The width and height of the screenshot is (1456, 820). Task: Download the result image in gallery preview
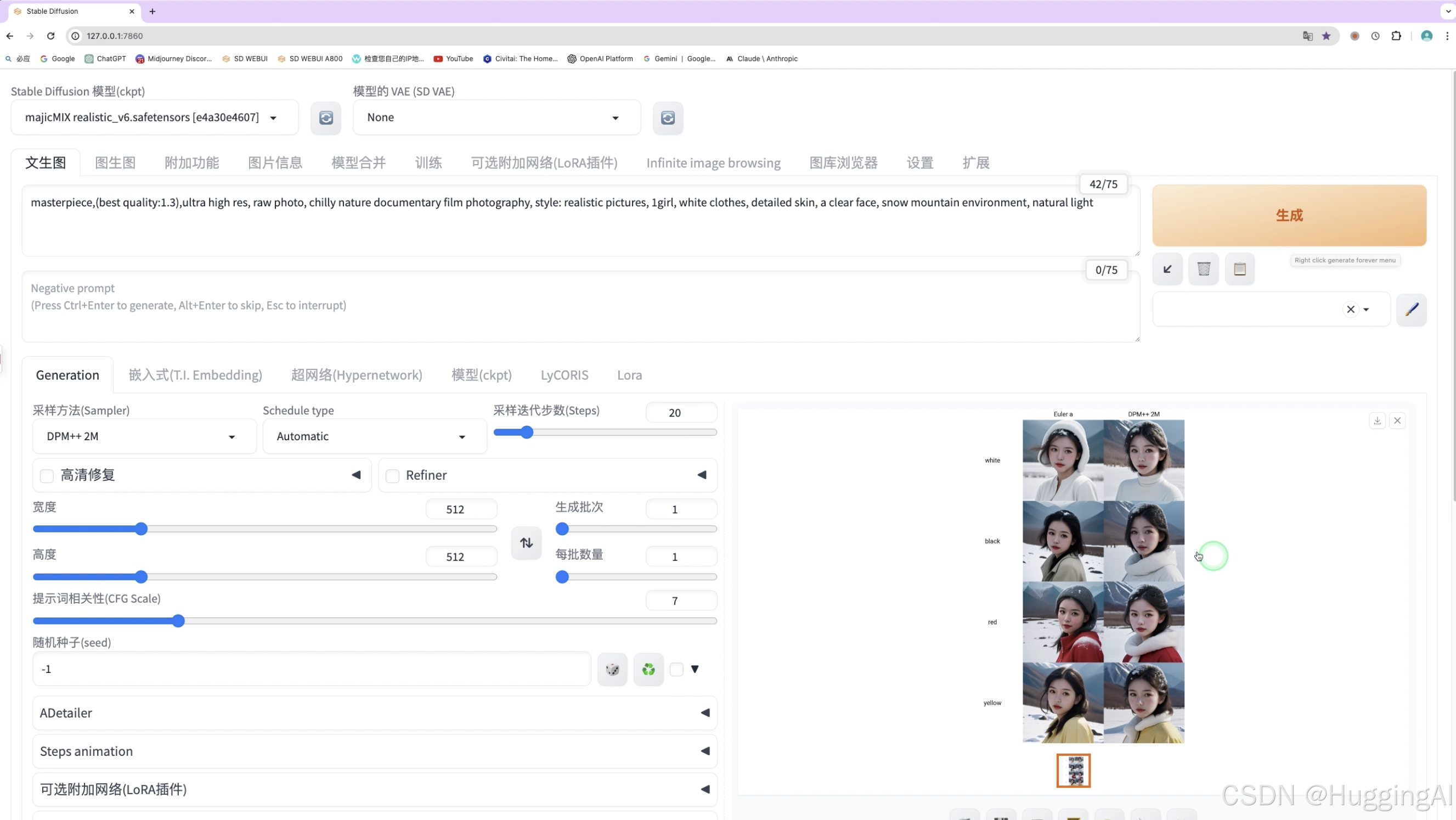pos(1377,420)
